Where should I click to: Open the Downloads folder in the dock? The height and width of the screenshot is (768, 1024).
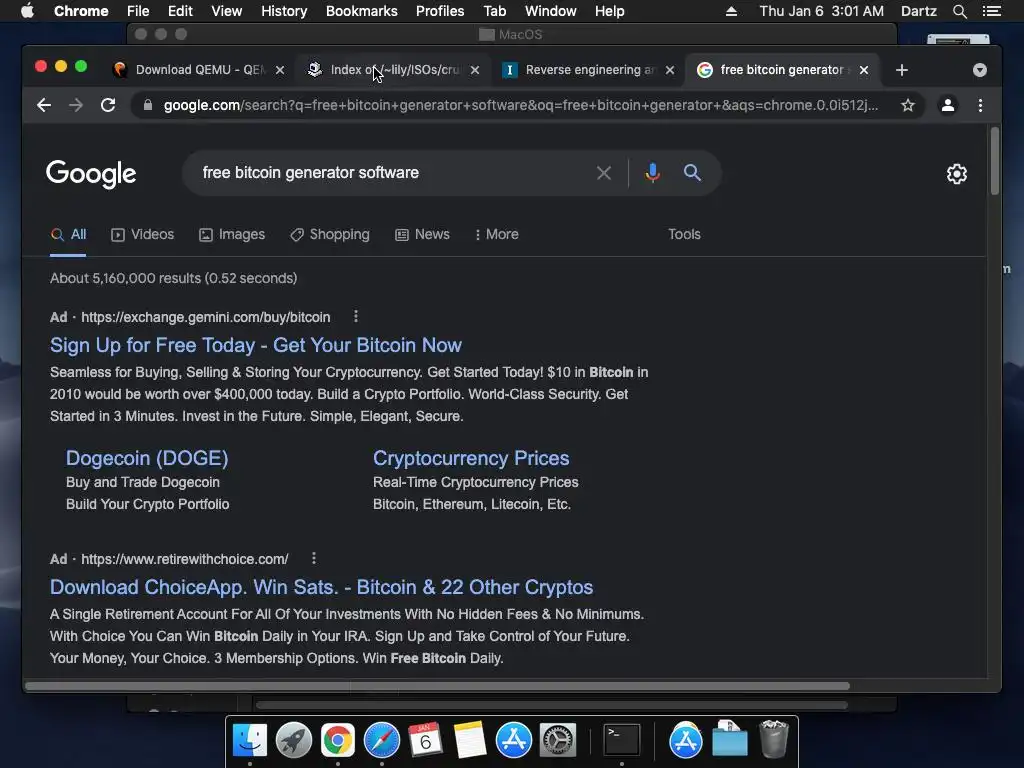[729, 739]
